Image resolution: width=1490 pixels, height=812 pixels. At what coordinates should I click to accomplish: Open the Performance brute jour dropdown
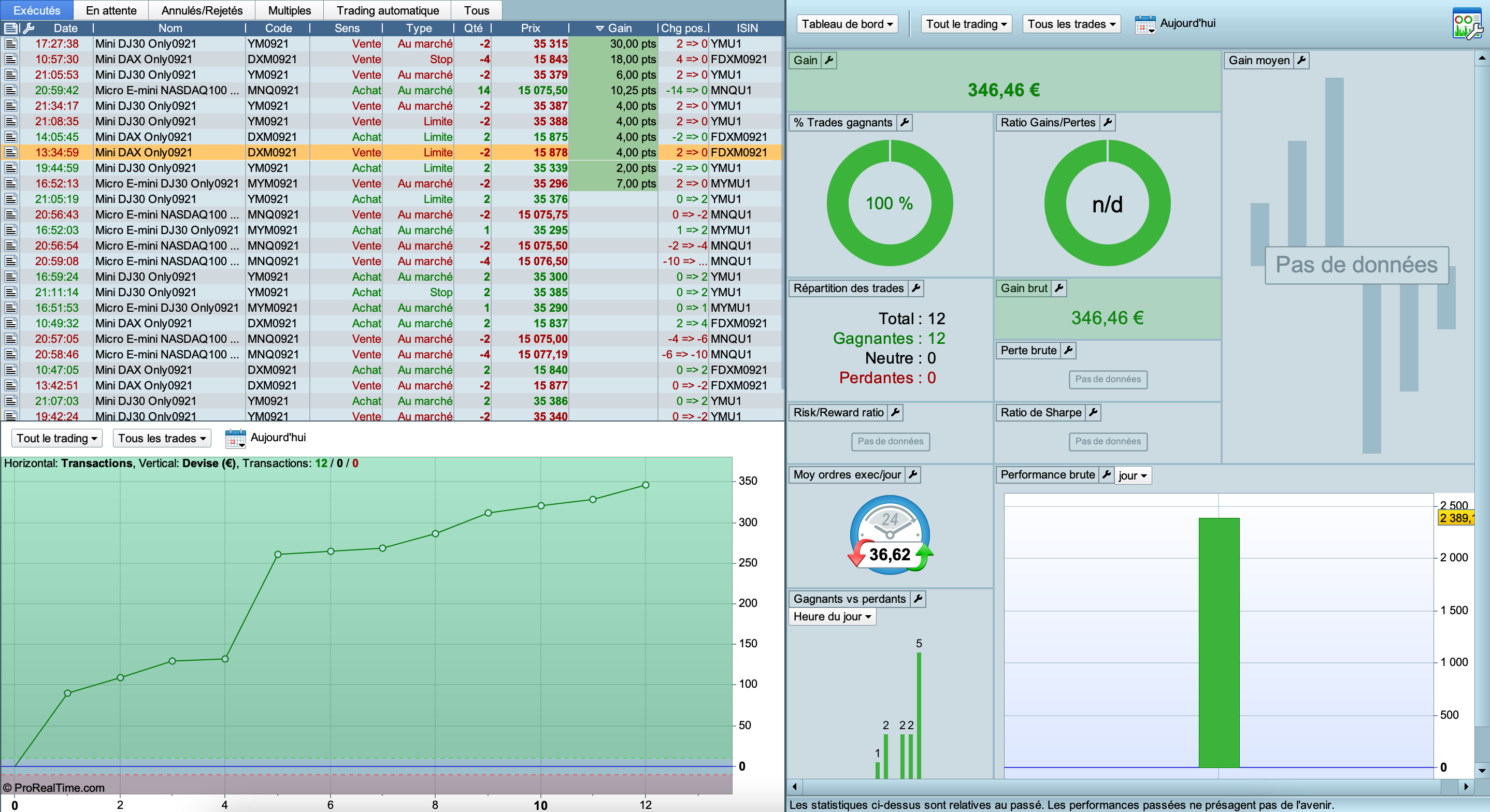pos(1132,475)
